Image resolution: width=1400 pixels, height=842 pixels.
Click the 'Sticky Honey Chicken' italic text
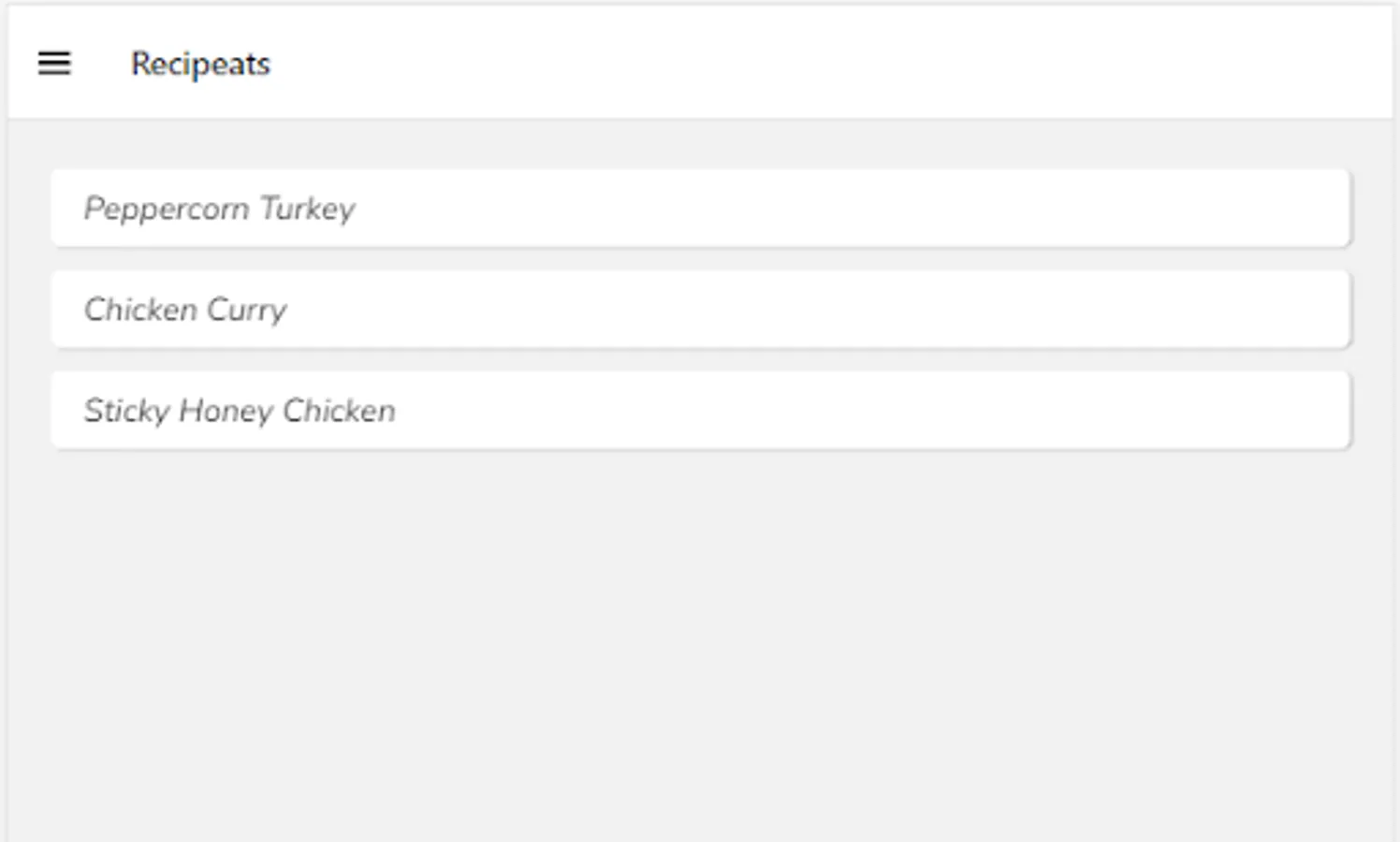pos(240,411)
